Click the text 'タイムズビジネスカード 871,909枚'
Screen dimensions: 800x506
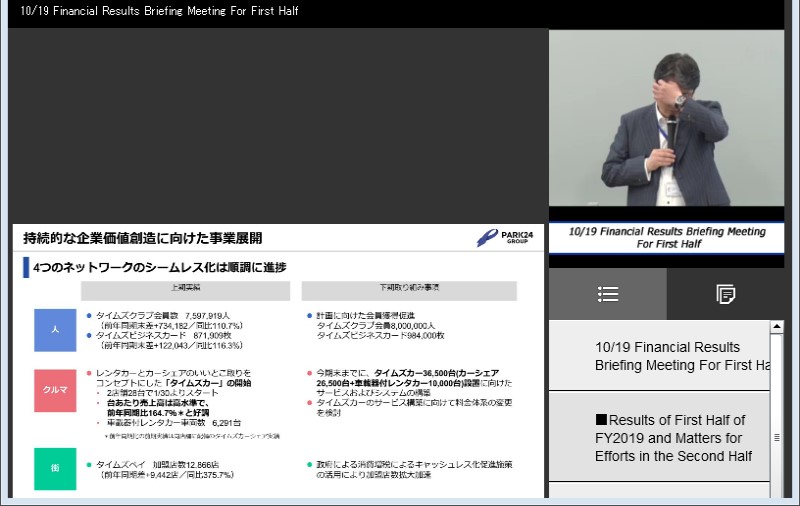[164, 336]
